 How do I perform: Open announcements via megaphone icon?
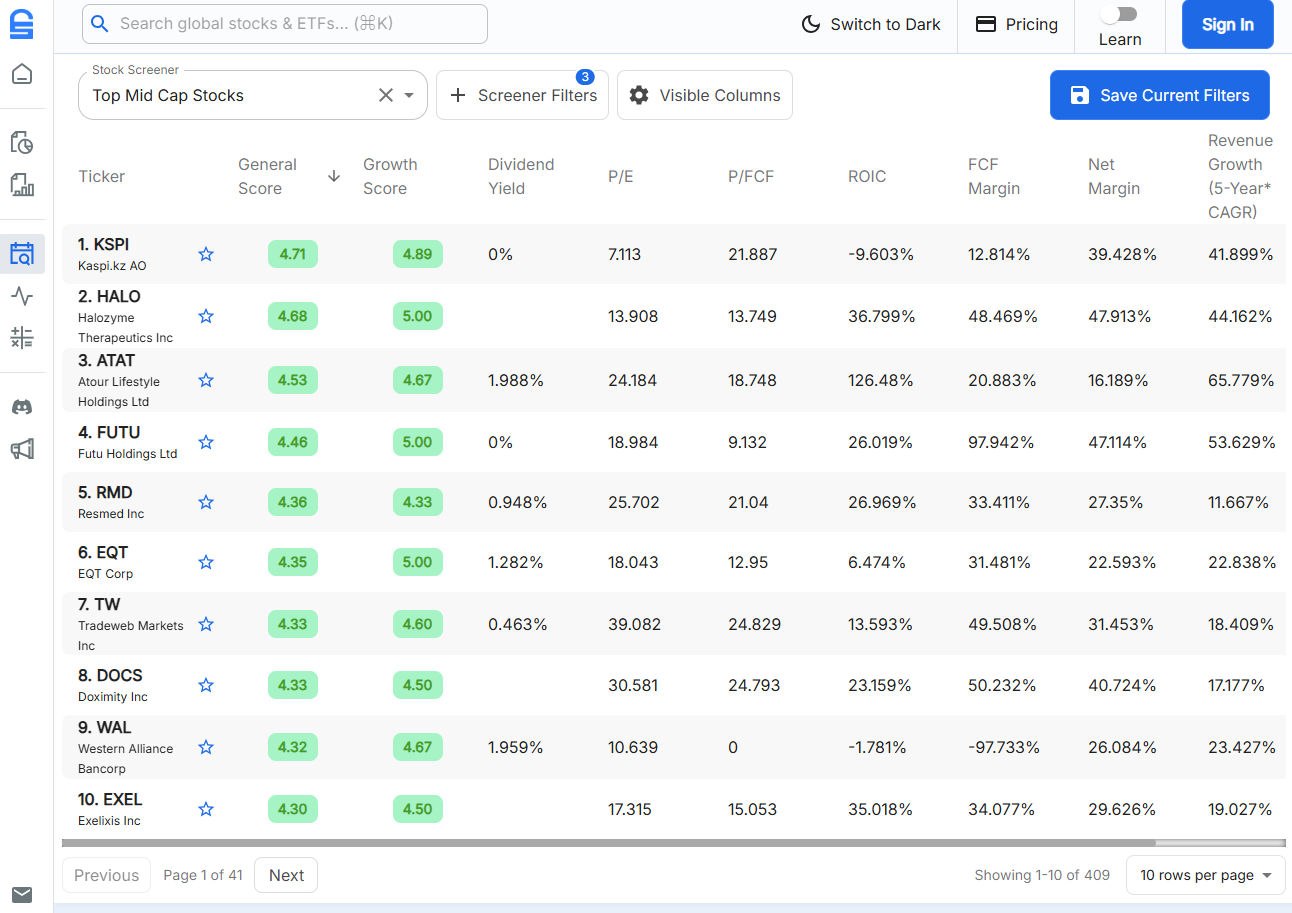[x=22, y=449]
